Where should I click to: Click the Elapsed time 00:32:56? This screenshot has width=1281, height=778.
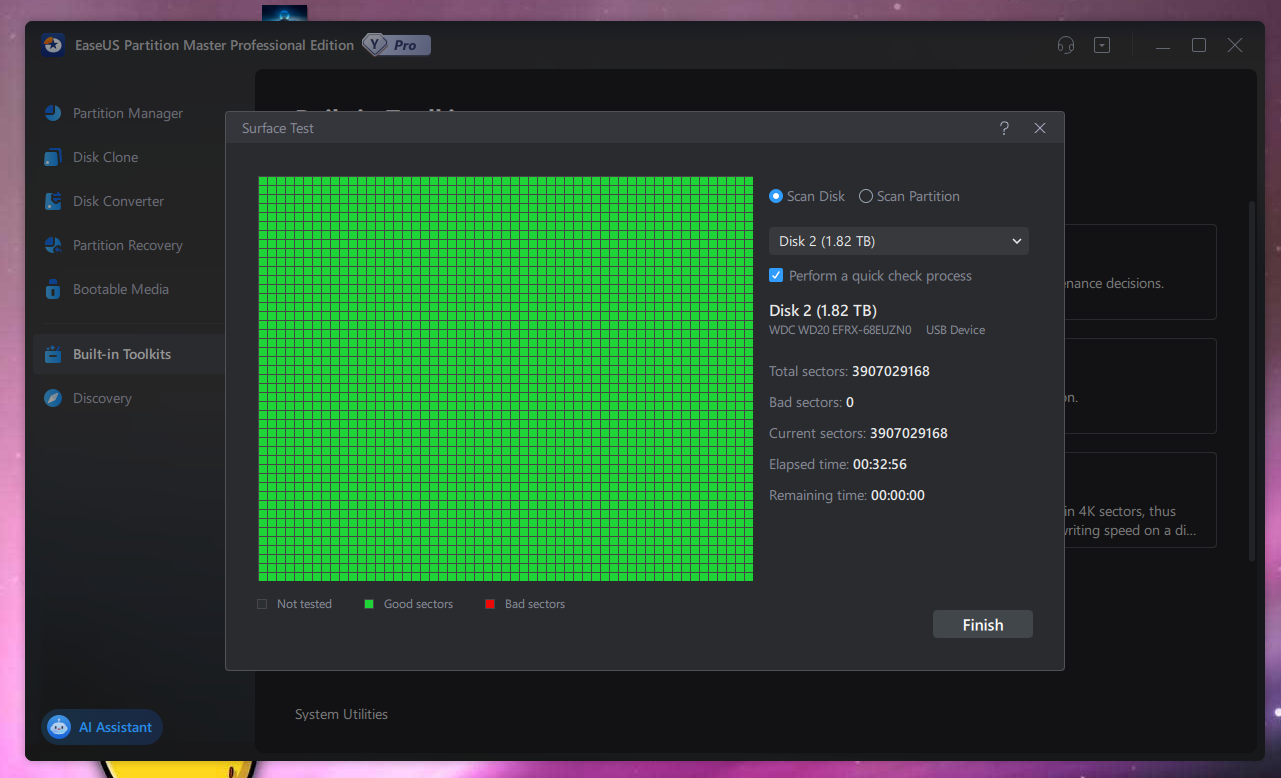point(880,464)
